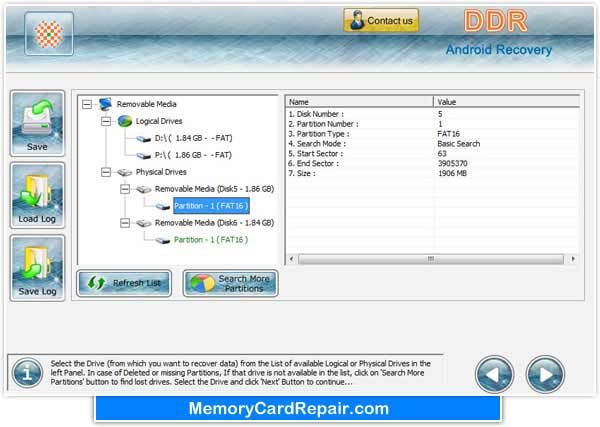Click the horizontal scrollbar thumb in details
600x427 pixels.
coord(431,259)
